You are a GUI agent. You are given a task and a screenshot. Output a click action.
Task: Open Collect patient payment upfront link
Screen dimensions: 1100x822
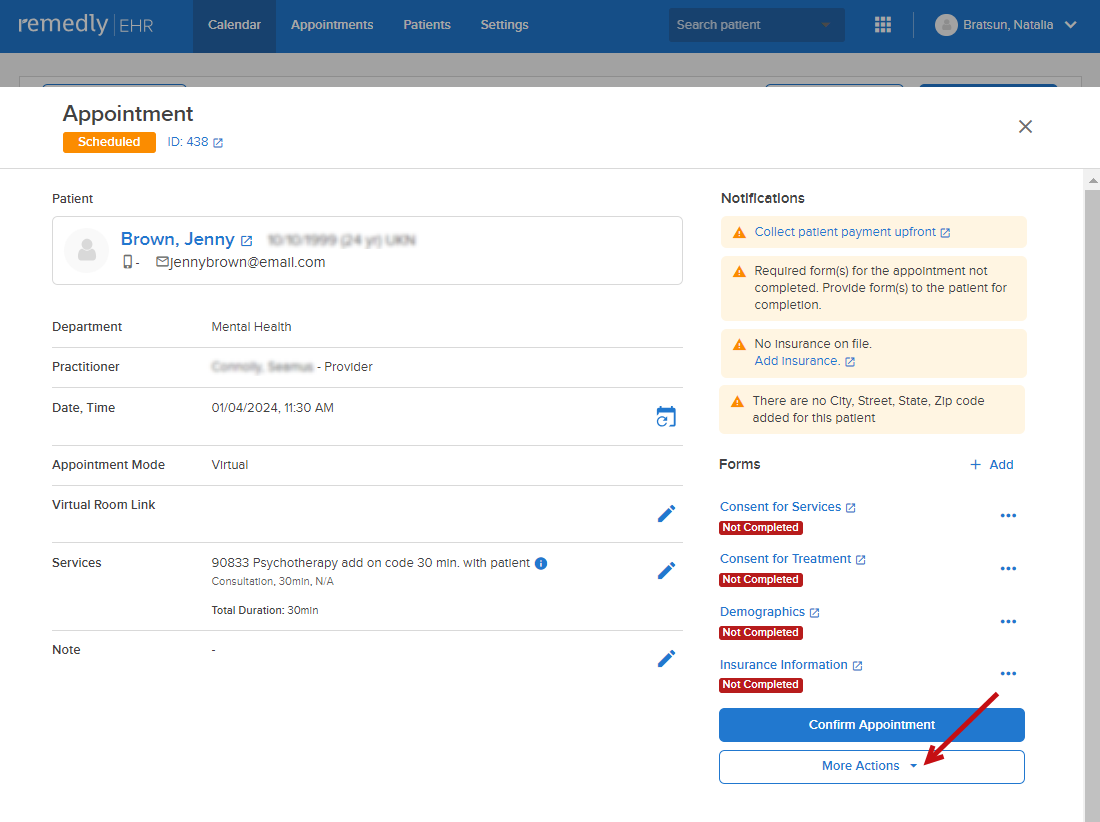pyautogui.click(x=845, y=232)
